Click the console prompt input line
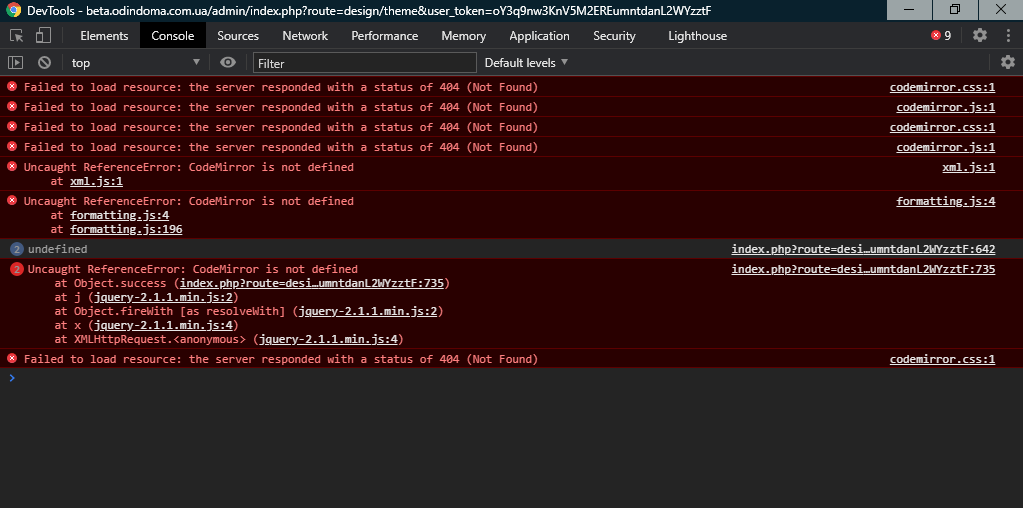1023x508 pixels. tap(500, 378)
